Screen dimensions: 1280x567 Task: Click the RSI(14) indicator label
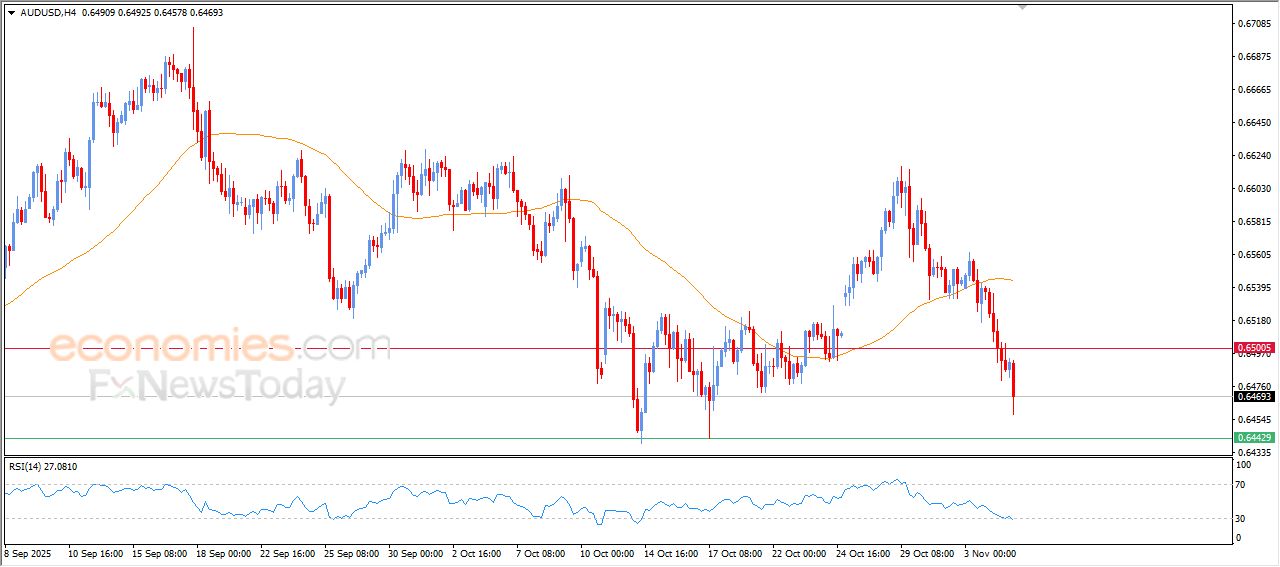pos(29,466)
